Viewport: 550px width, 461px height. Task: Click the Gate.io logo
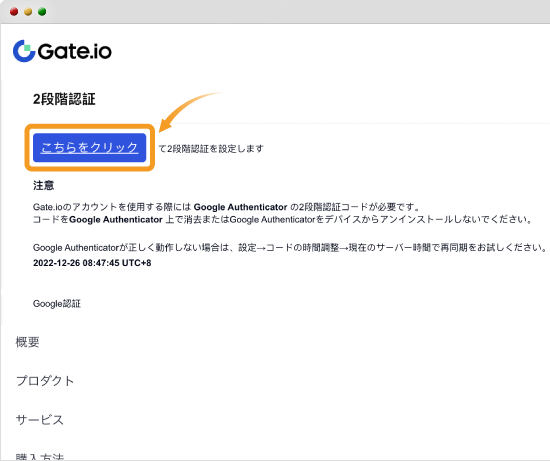62,51
